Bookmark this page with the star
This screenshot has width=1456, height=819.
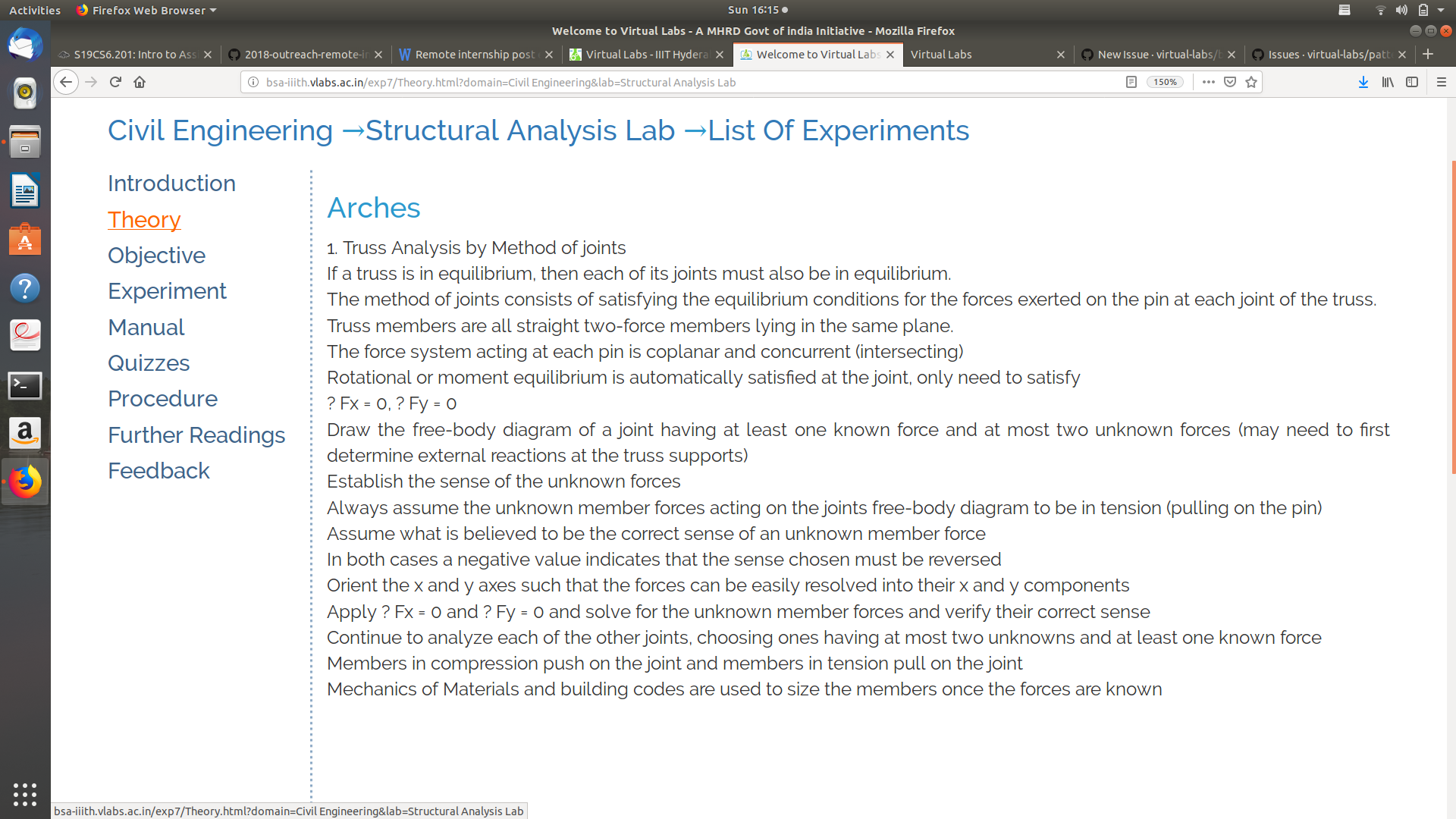click(x=1251, y=82)
